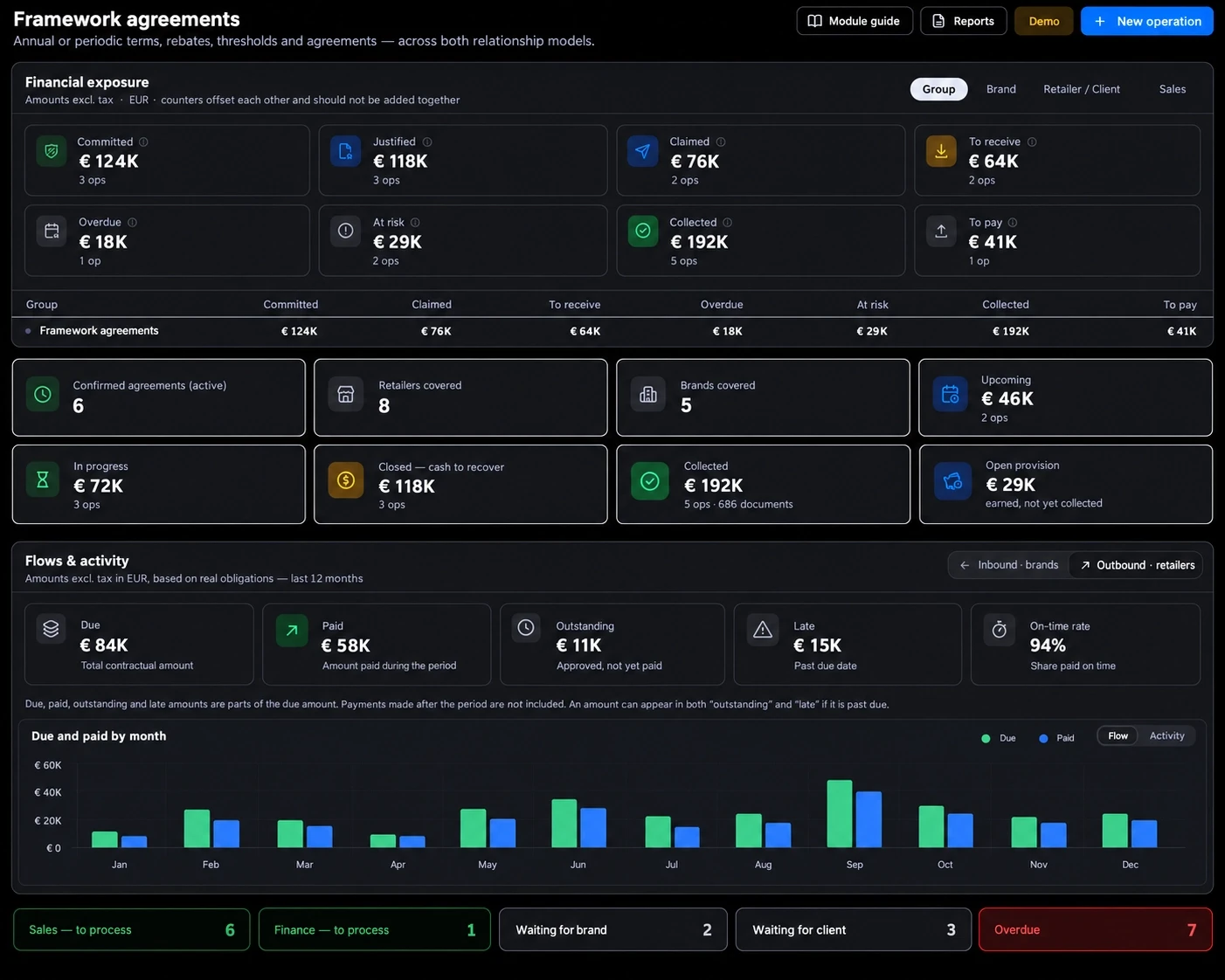Click the Late warning triangle icon
Image resolution: width=1225 pixels, height=980 pixels.
coord(763,630)
